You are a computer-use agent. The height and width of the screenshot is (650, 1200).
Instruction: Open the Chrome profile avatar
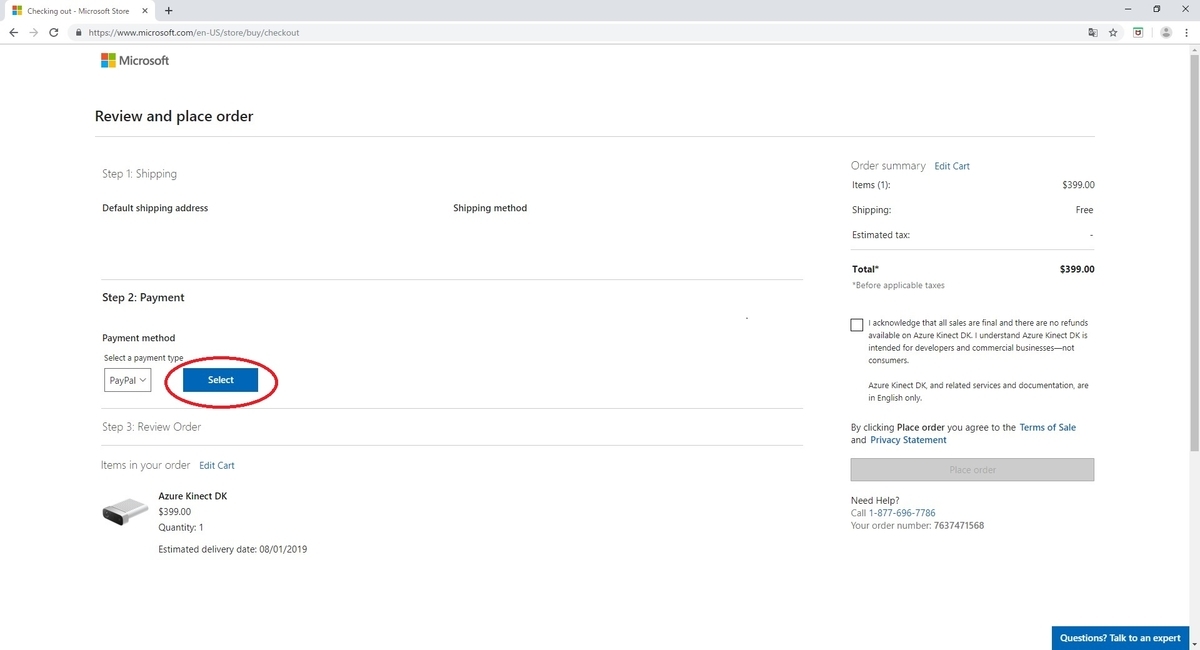(1165, 32)
